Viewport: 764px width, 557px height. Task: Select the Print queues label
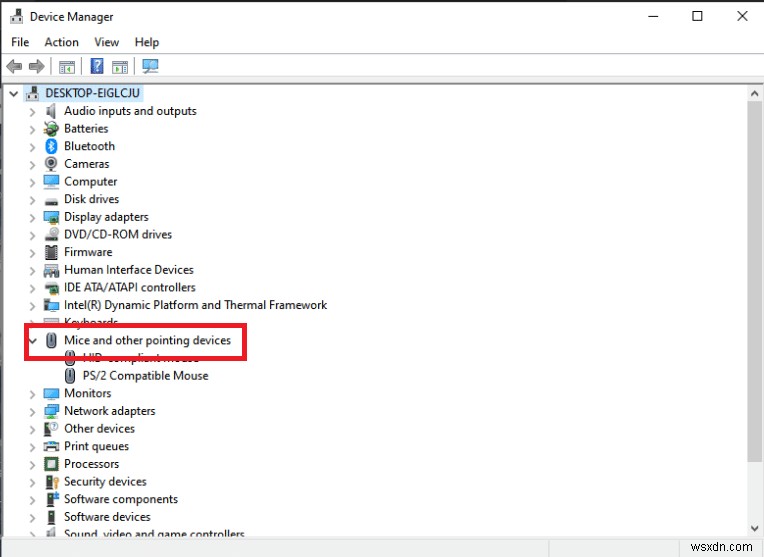tap(96, 446)
